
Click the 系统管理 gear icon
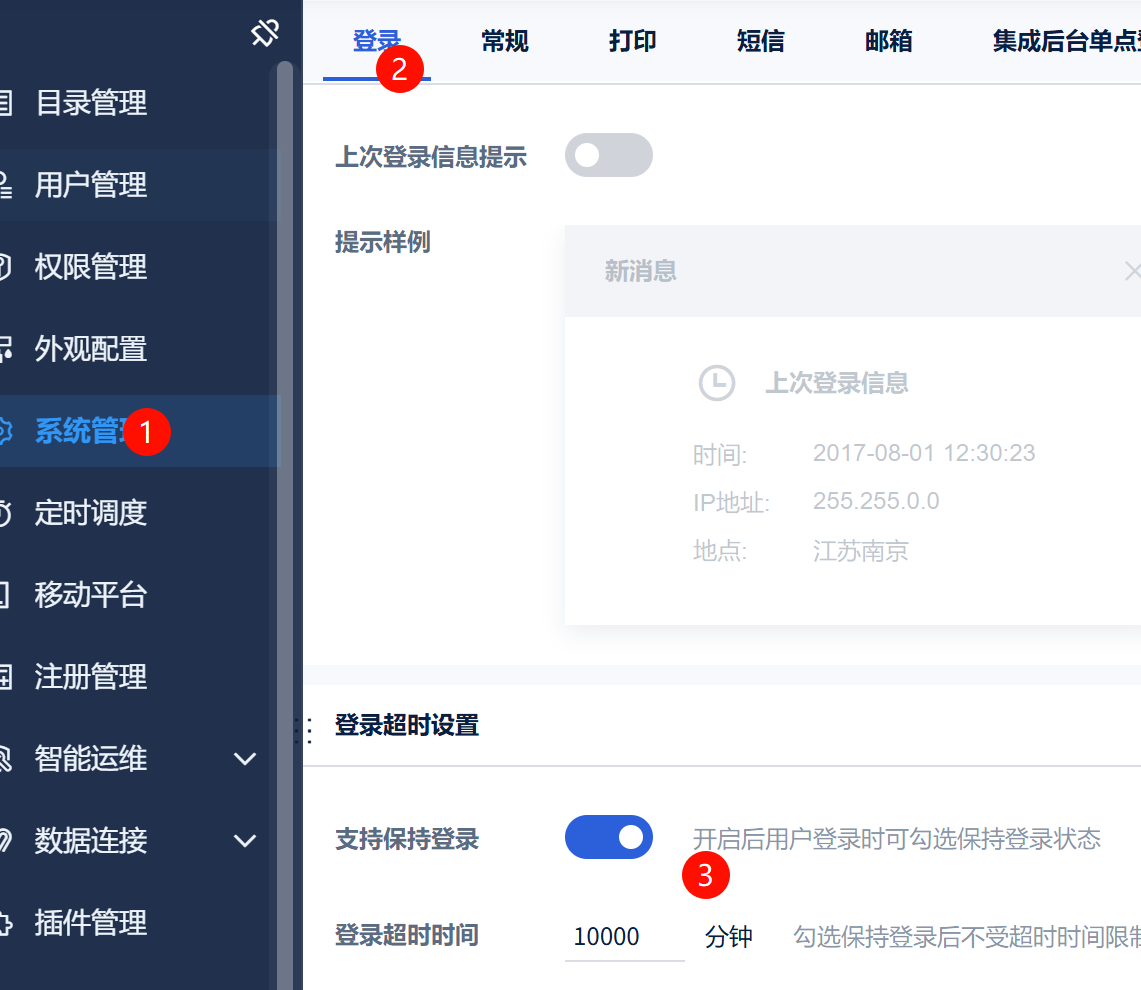pos(5,431)
